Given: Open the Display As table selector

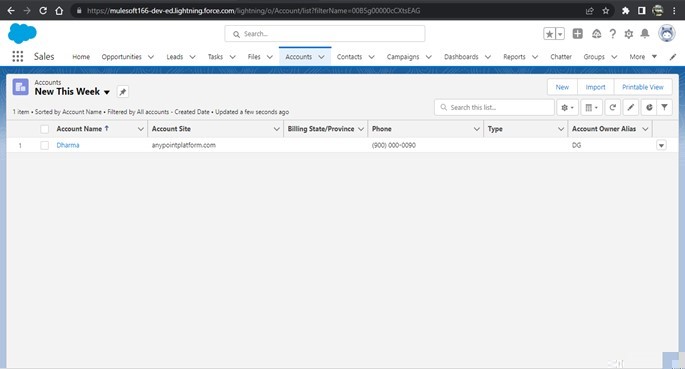Looking at the screenshot, I should point(592,107).
